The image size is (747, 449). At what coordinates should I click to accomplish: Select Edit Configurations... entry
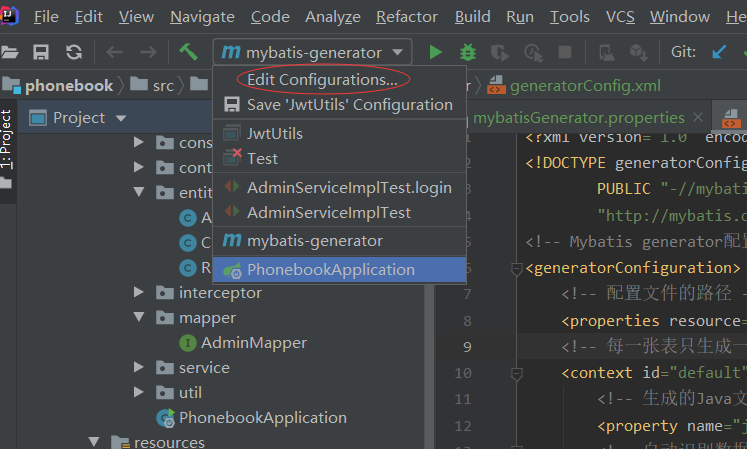tap(323, 80)
